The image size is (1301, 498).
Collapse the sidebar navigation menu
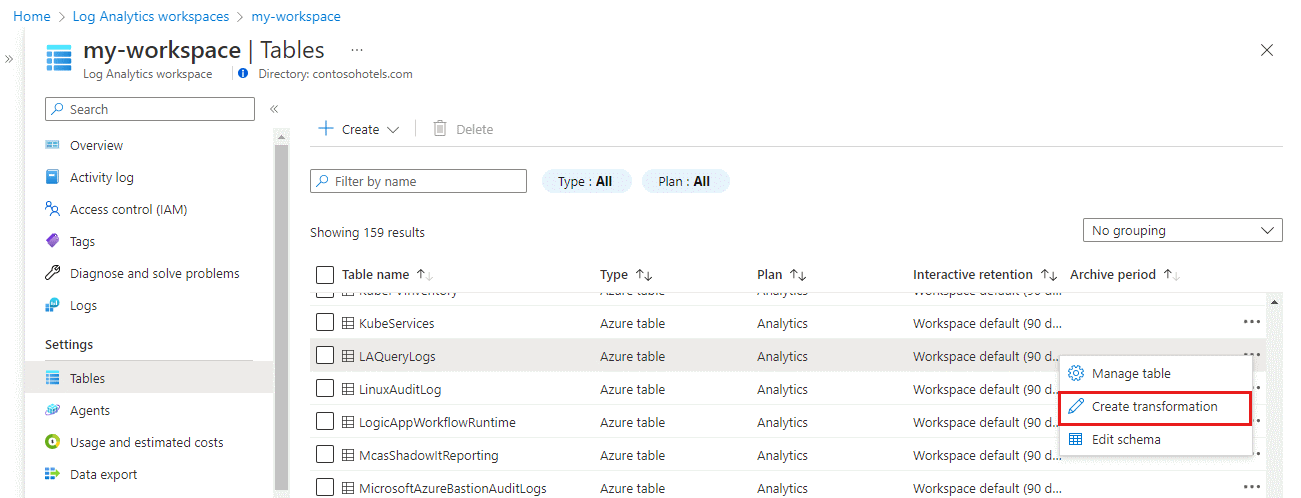(x=273, y=109)
